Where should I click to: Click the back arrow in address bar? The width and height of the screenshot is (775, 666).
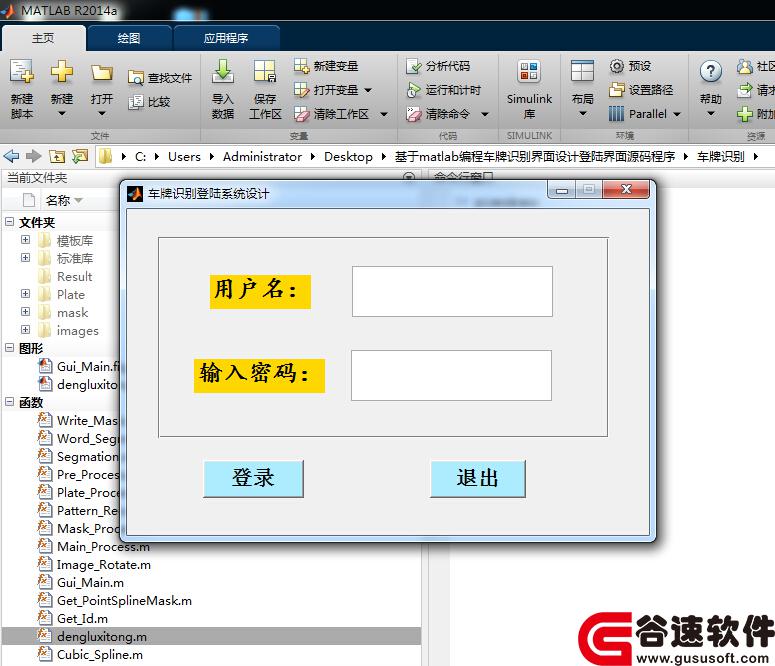pyautogui.click(x=11, y=157)
